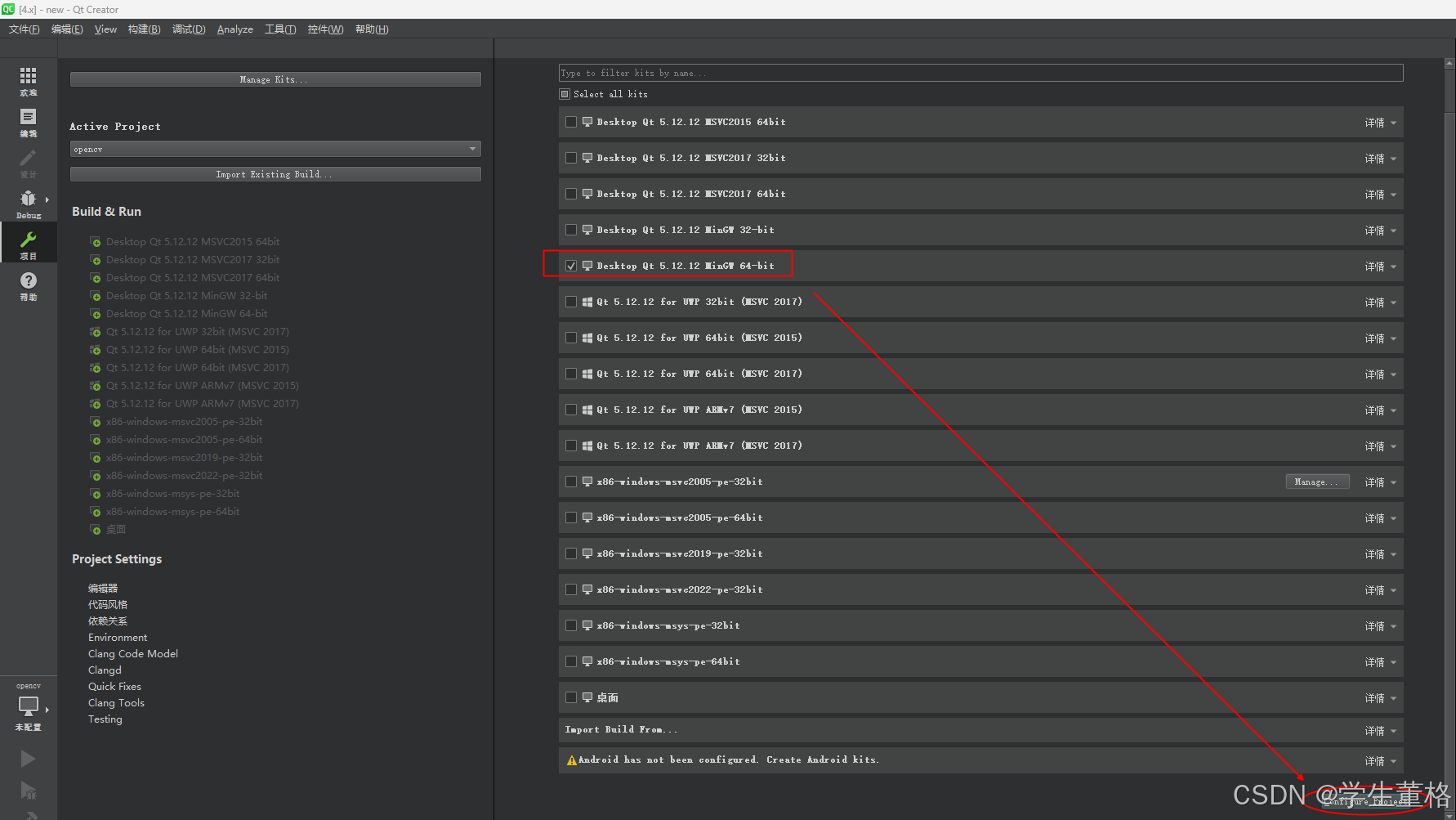The width and height of the screenshot is (1456, 820).
Task: Check Qt 5.12.12 for UWP 32bit (MSVC 2017) kit
Action: (x=571, y=302)
